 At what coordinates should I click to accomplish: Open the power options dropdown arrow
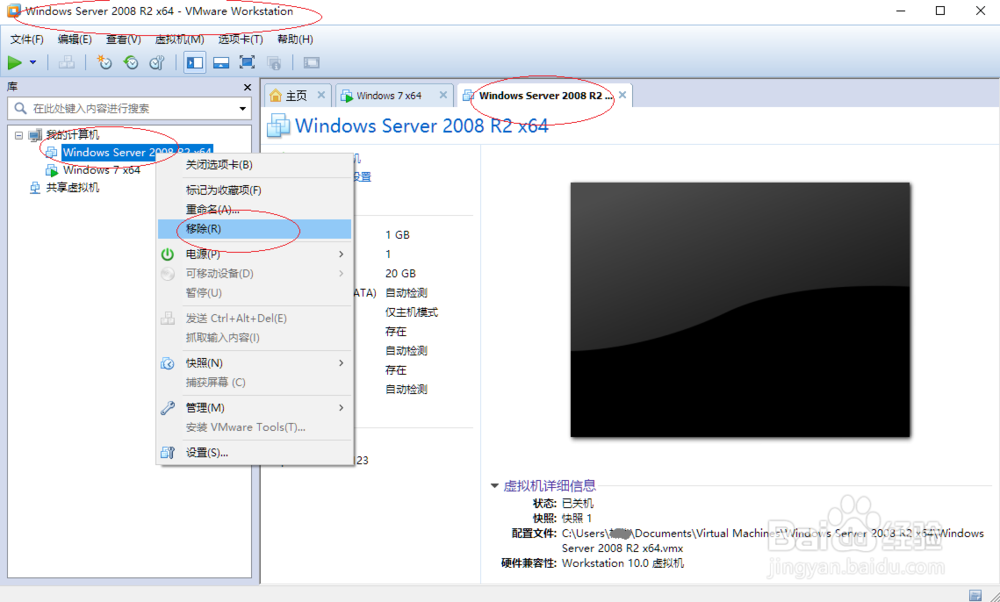tap(33, 62)
